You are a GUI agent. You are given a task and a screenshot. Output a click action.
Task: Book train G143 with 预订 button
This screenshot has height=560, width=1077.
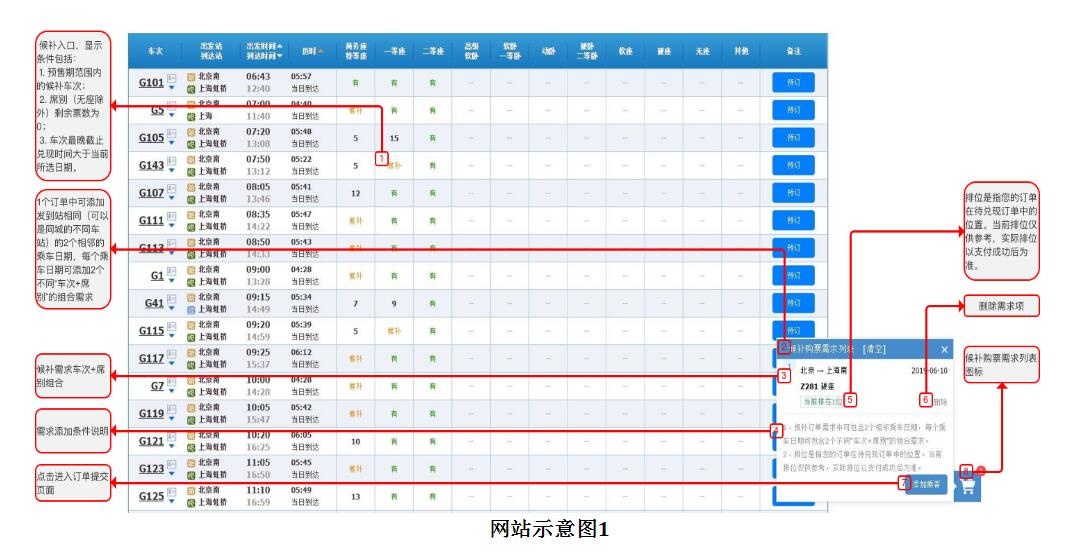pyautogui.click(x=793, y=165)
